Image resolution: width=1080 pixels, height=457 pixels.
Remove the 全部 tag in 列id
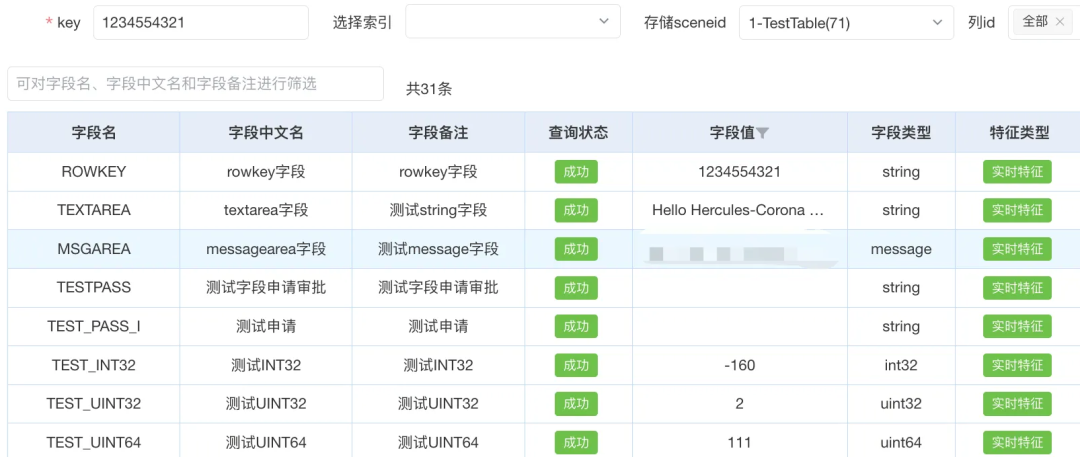tap(1060, 21)
